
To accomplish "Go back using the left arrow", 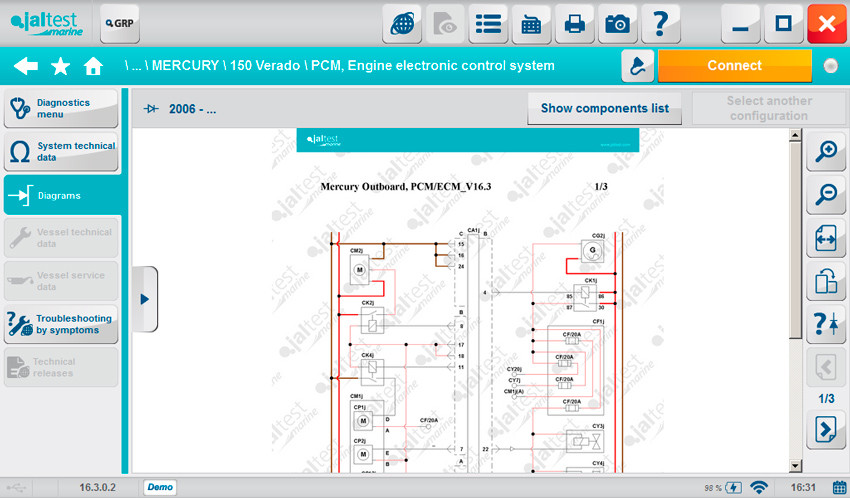I will coord(26,66).
